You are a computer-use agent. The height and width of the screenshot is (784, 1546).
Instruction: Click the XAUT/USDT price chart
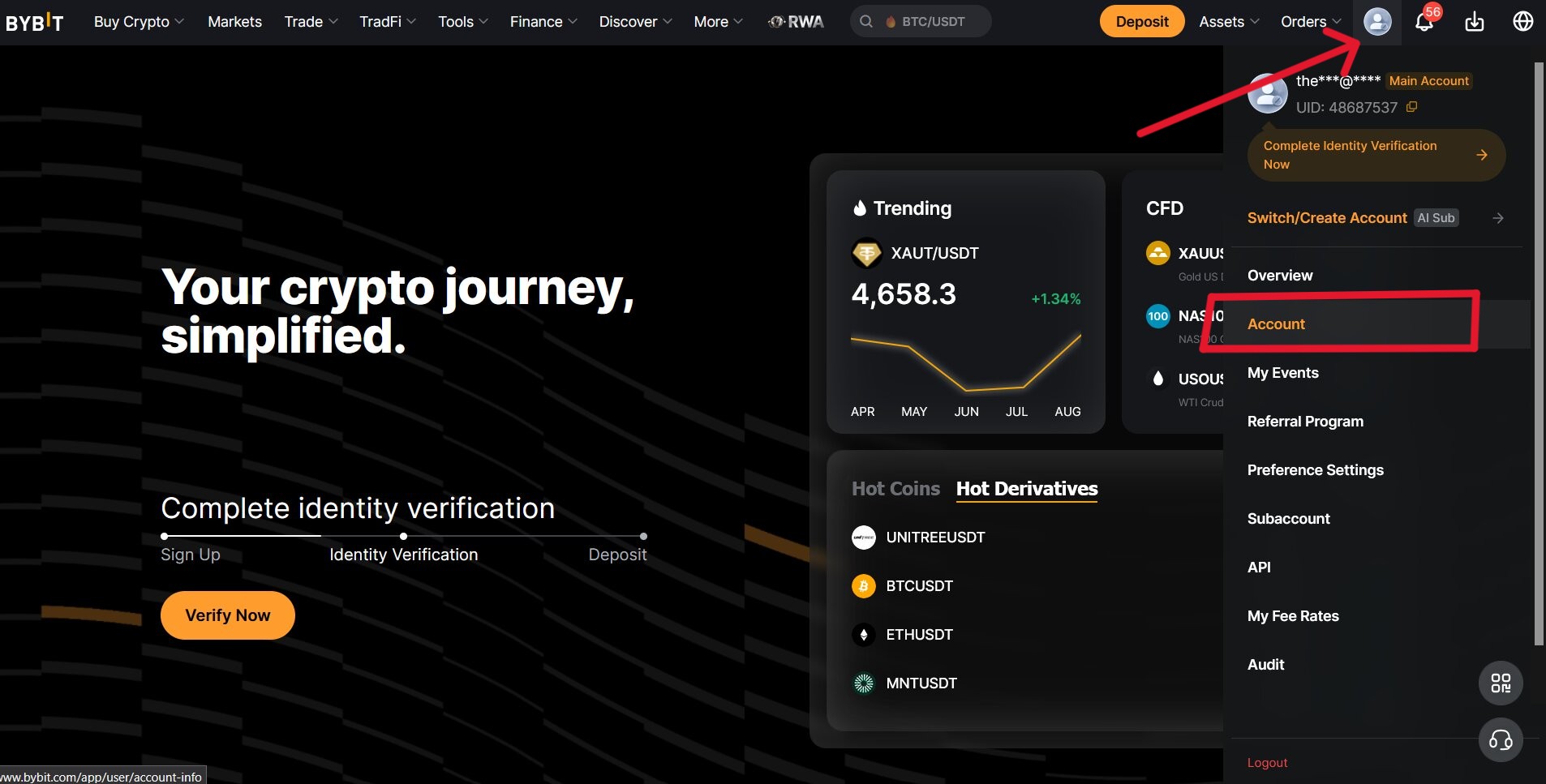pyautogui.click(x=966, y=362)
